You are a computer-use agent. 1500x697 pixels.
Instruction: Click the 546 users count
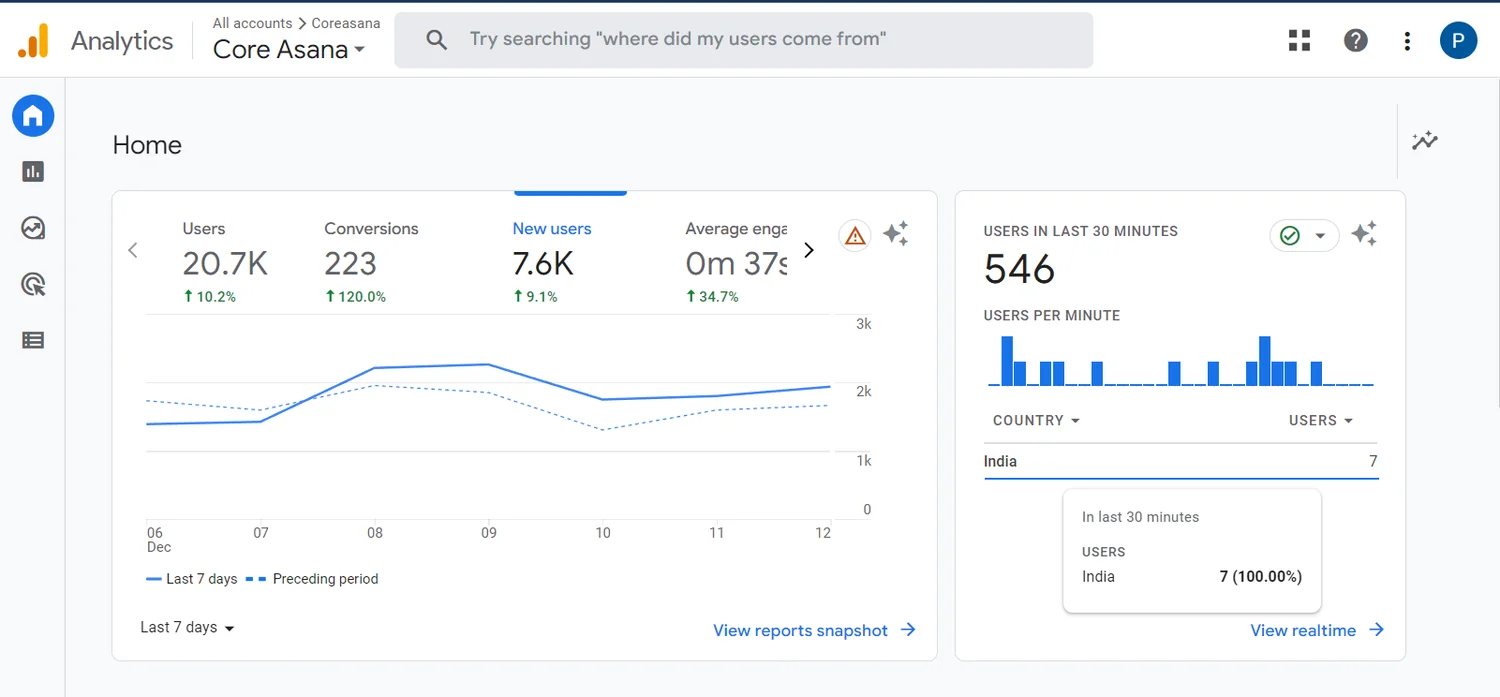(1019, 270)
